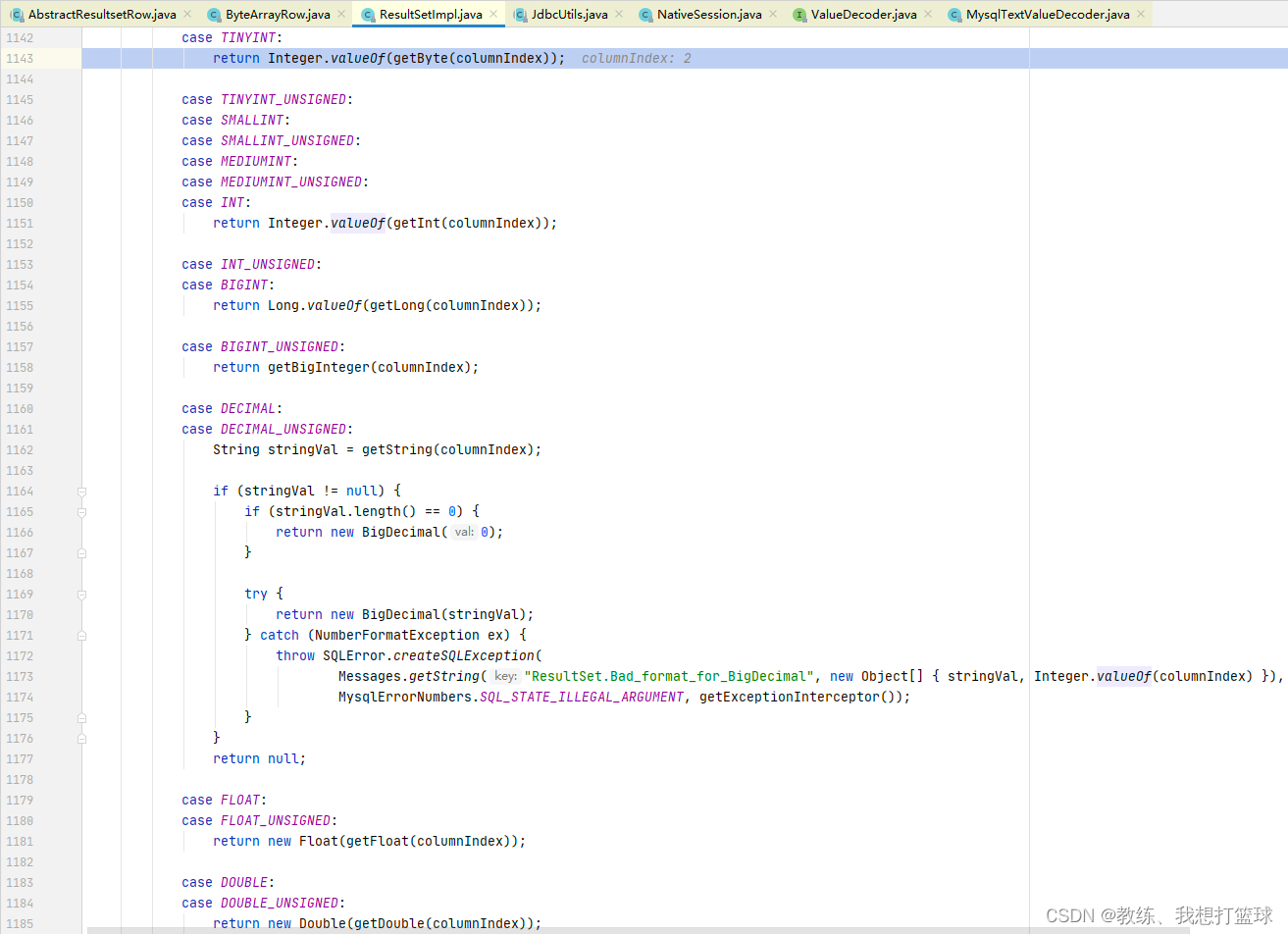The height and width of the screenshot is (934, 1288).
Task: Close the MysqlTextValueDecoder.java tab
Action: (1141, 14)
